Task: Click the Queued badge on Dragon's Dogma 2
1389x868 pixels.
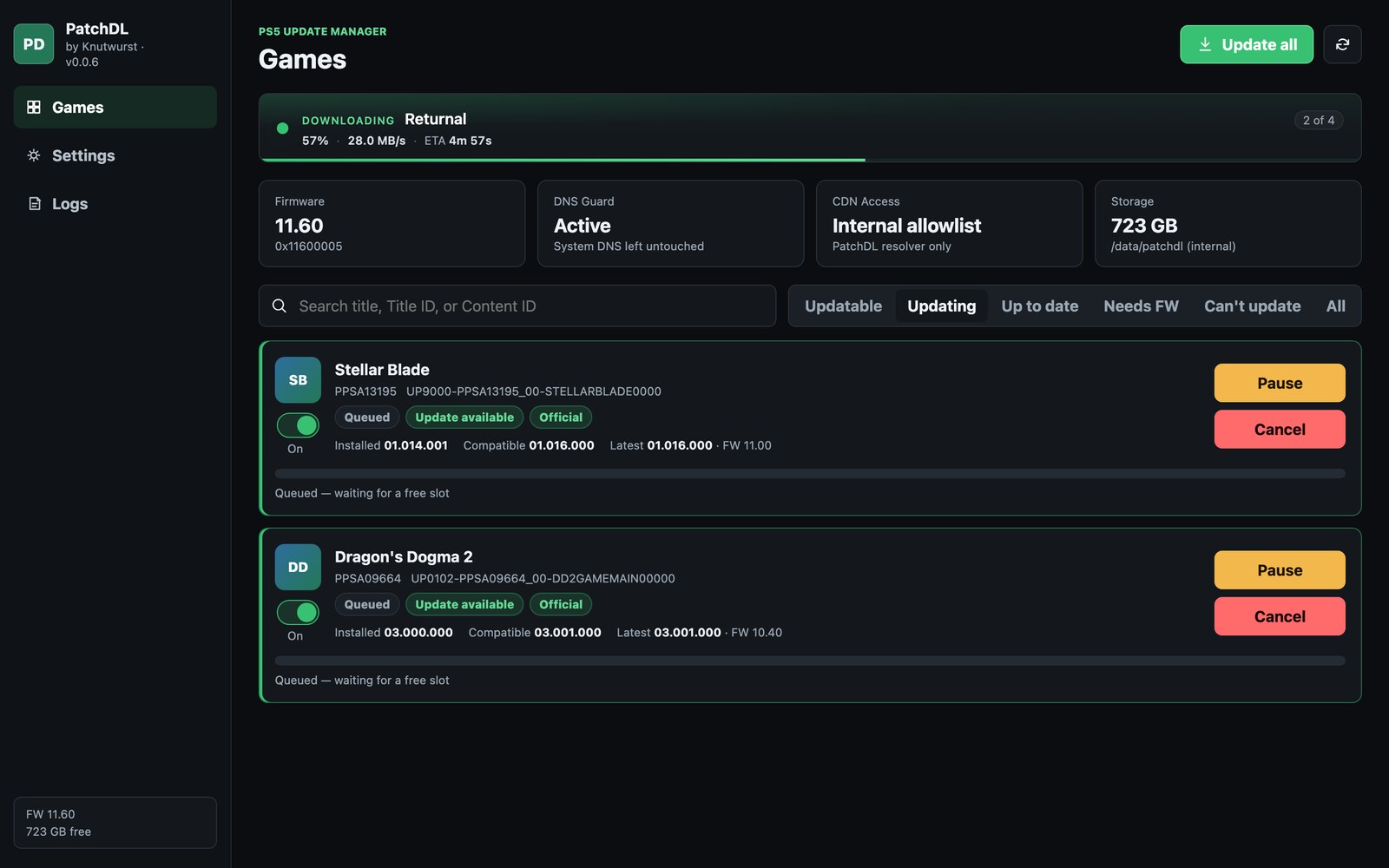Action: pos(367,605)
